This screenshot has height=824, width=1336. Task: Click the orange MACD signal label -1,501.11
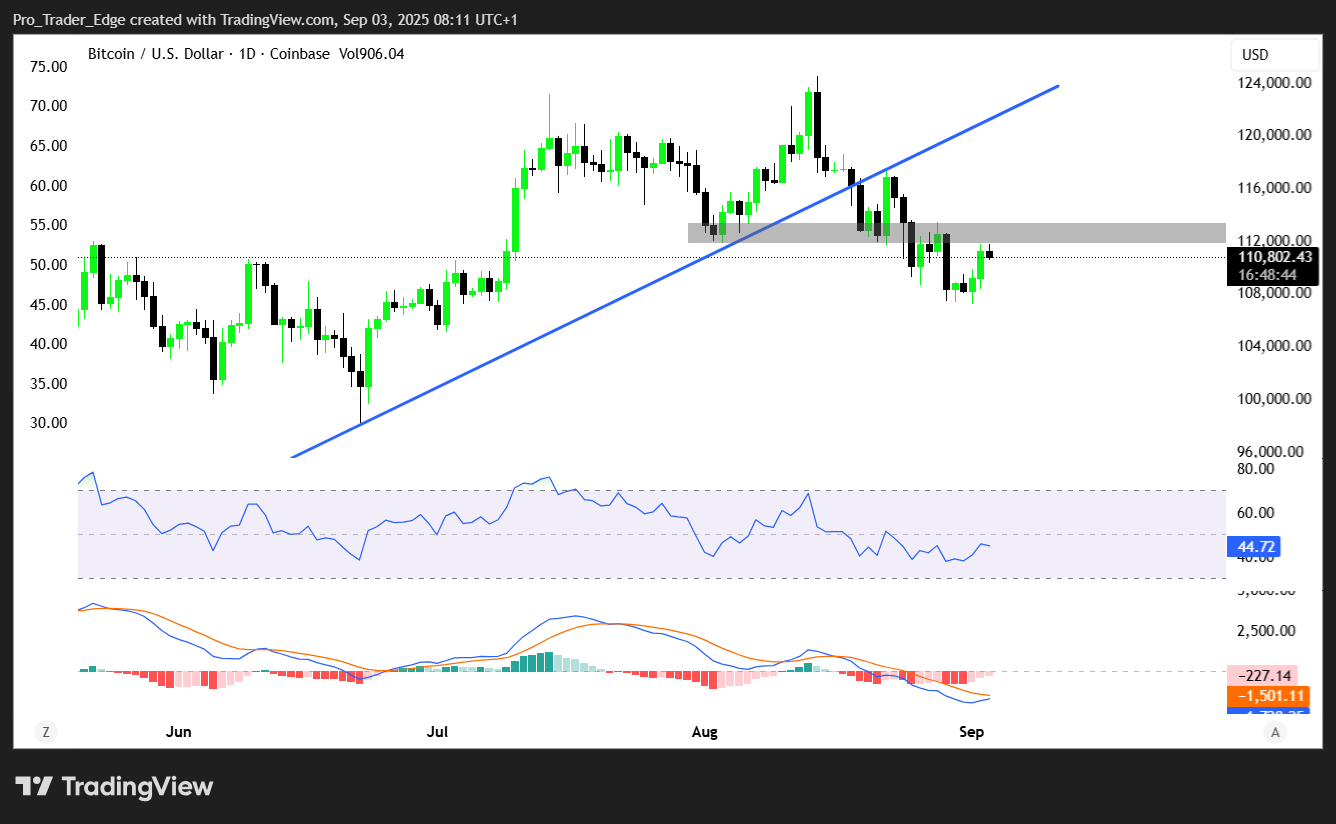point(1268,696)
